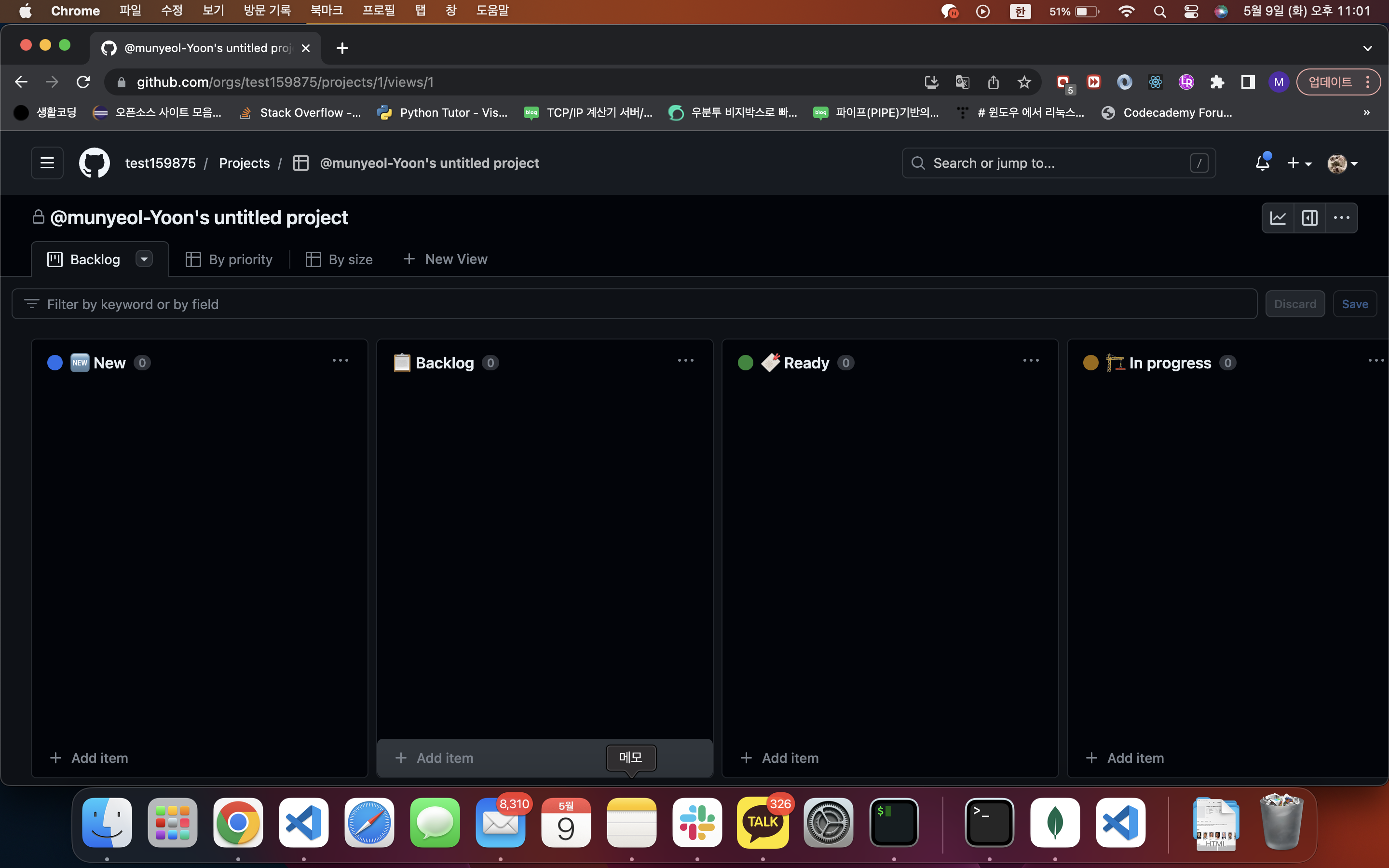Viewport: 1389px width, 868px height.
Task: Open the hamburger navigation menu
Action: pyautogui.click(x=47, y=163)
